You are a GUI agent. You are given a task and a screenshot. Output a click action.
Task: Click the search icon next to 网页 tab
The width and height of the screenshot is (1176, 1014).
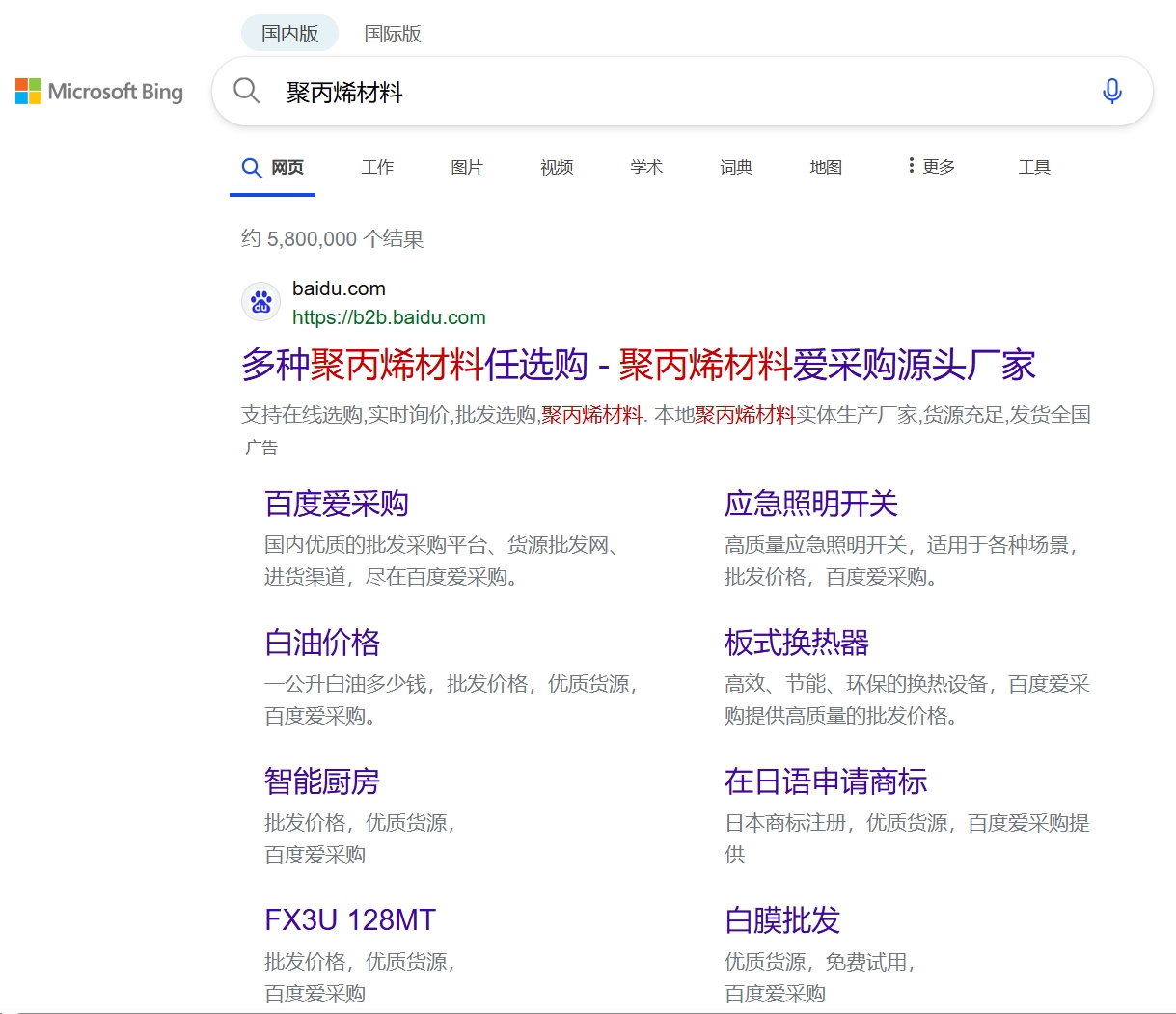251,166
